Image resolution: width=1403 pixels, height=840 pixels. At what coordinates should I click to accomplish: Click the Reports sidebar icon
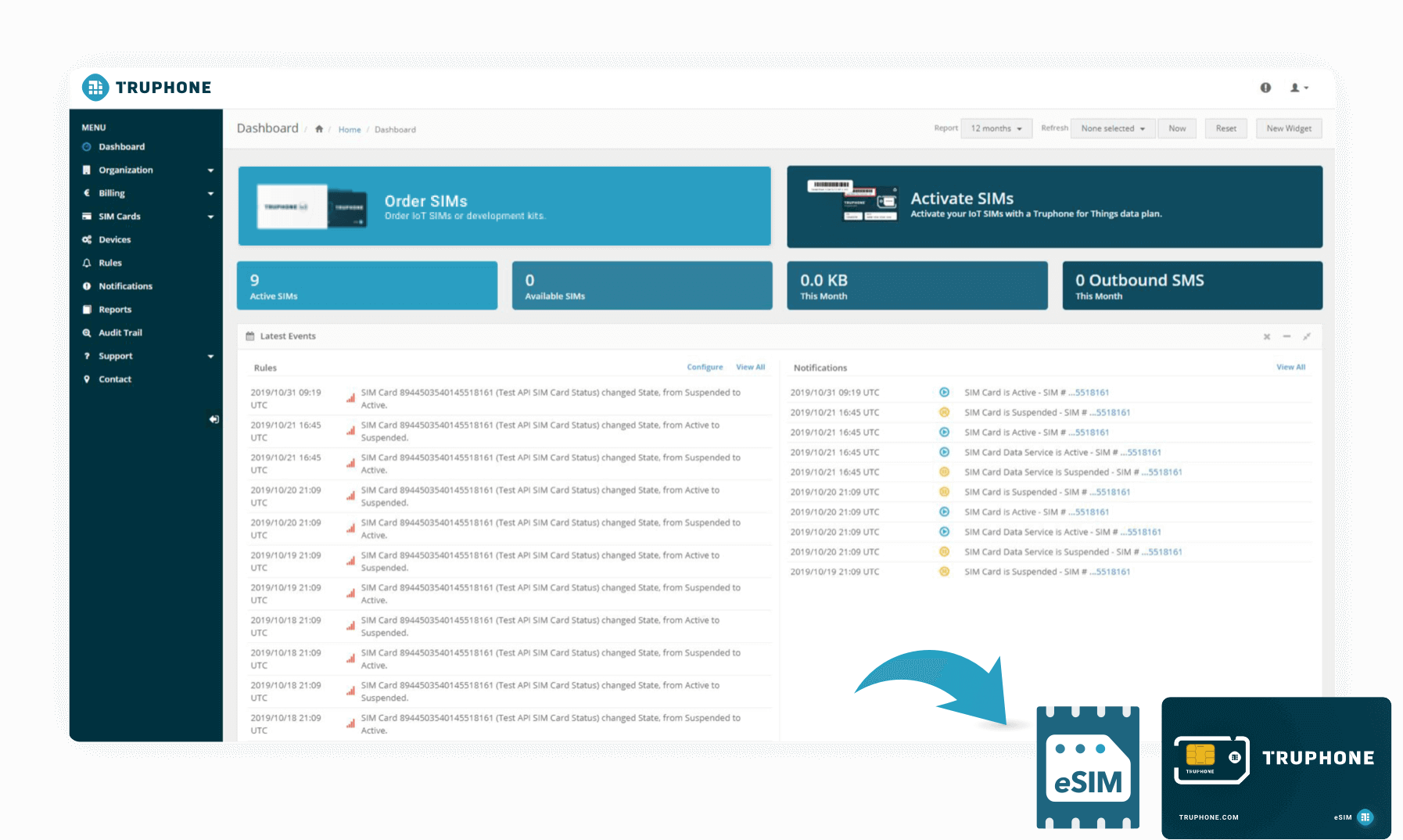click(87, 310)
